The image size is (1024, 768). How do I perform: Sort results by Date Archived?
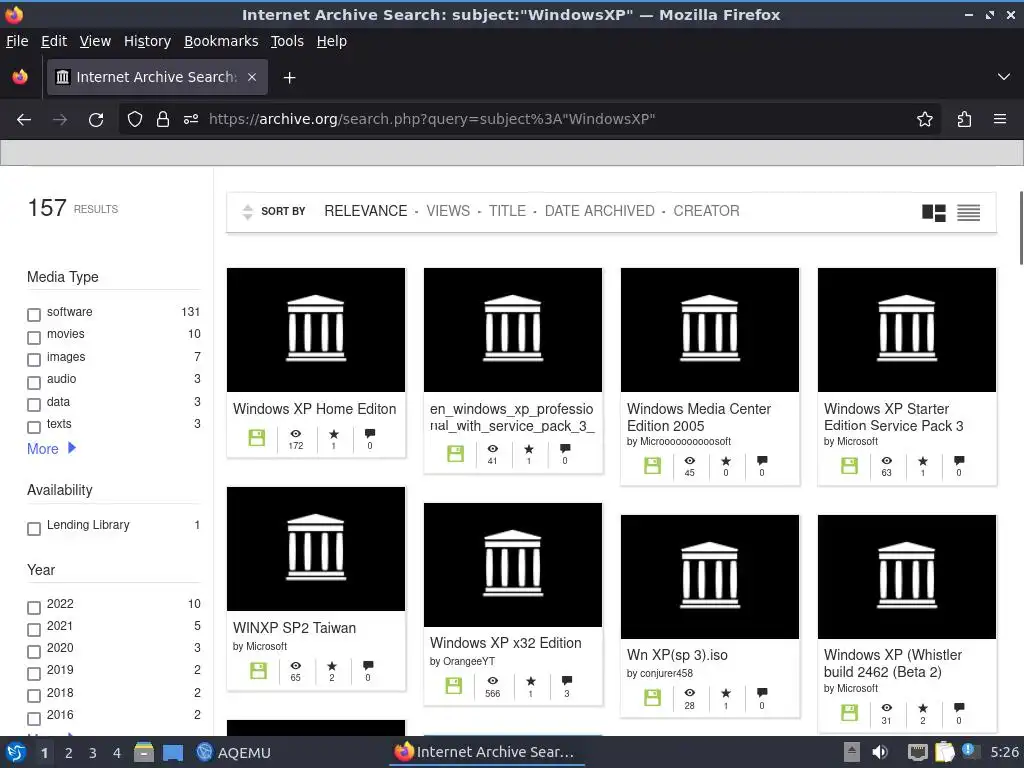[x=600, y=211]
